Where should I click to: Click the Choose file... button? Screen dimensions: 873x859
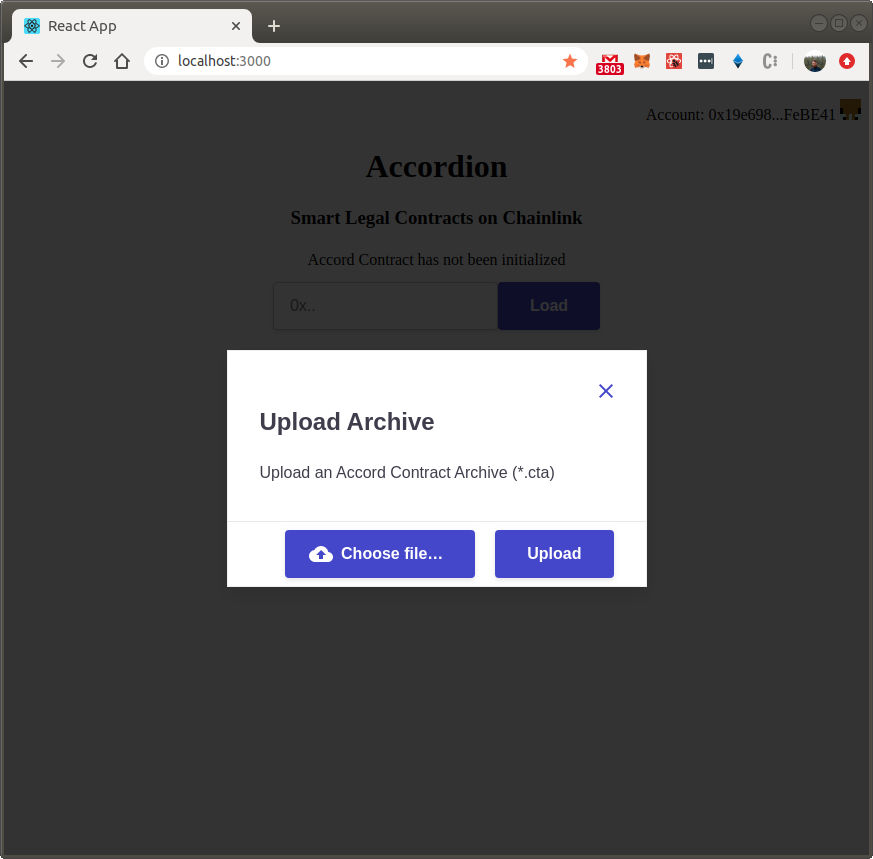coord(380,553)
